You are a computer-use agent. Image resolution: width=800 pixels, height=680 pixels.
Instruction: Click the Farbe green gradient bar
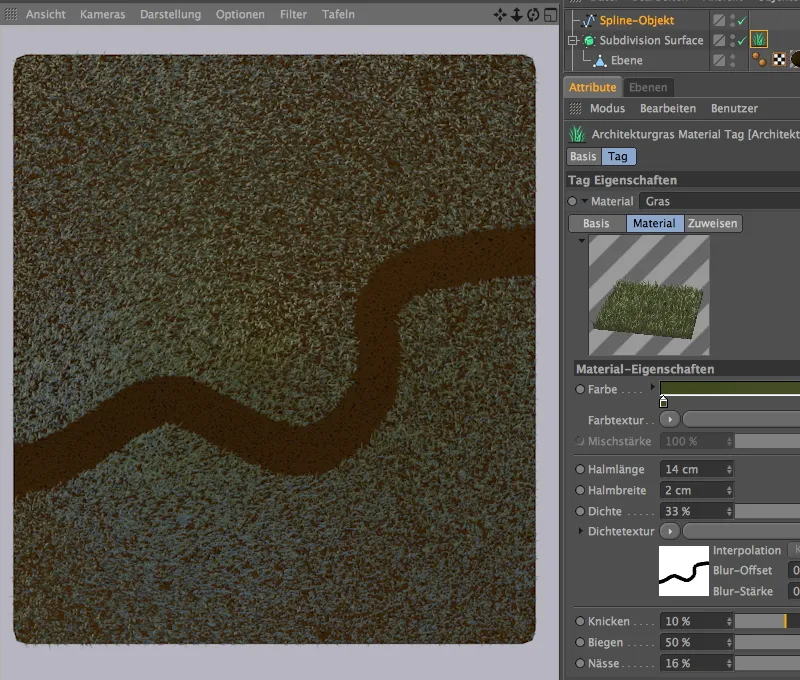click(x=729, y=388)
